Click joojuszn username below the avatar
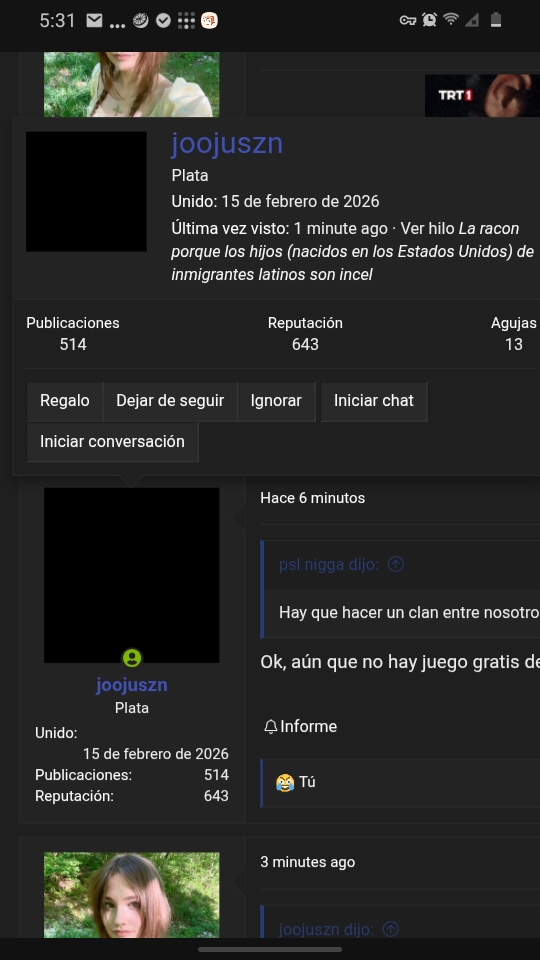Image resolution: width=540 pixels, height=960 pixels. [x=132, y=685]
